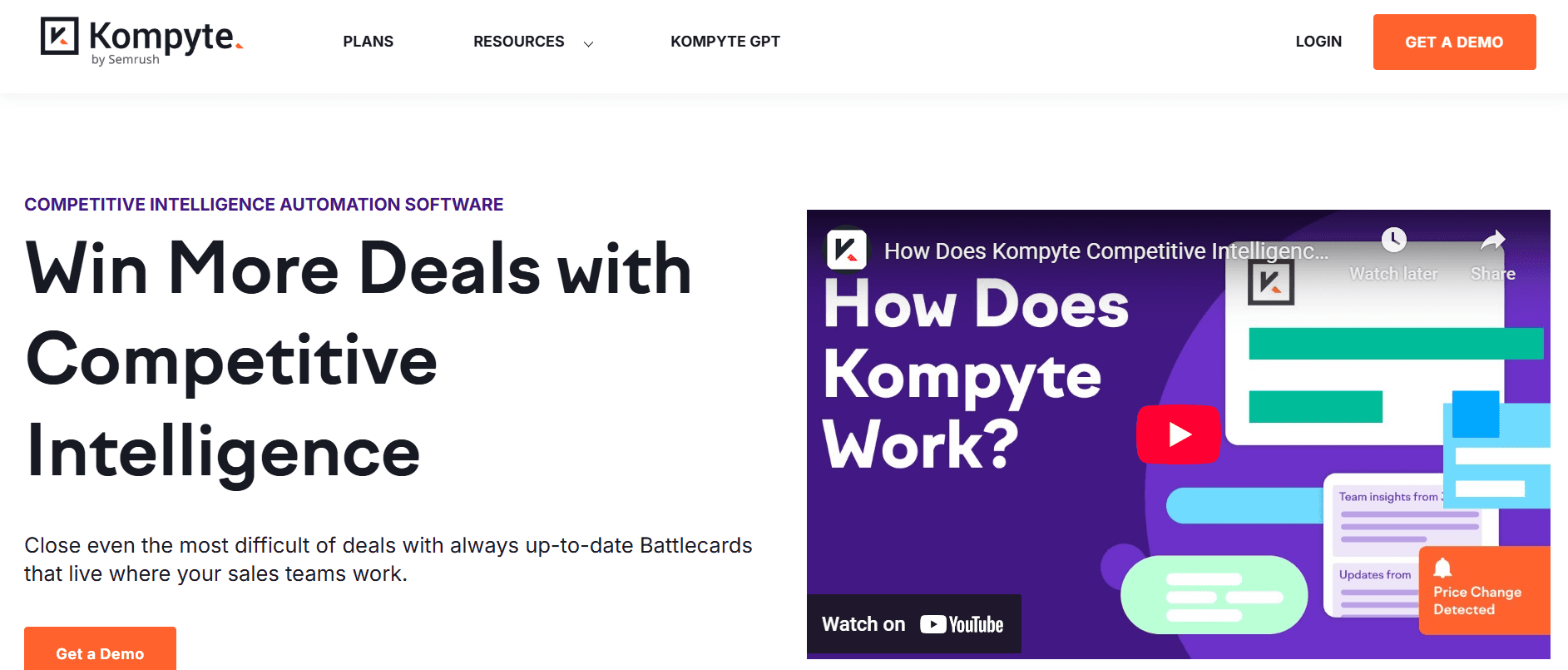This screenshot has height=670, width=1568.
Task: Click the Share arrow icon on video
Action: pos(1492,241)
